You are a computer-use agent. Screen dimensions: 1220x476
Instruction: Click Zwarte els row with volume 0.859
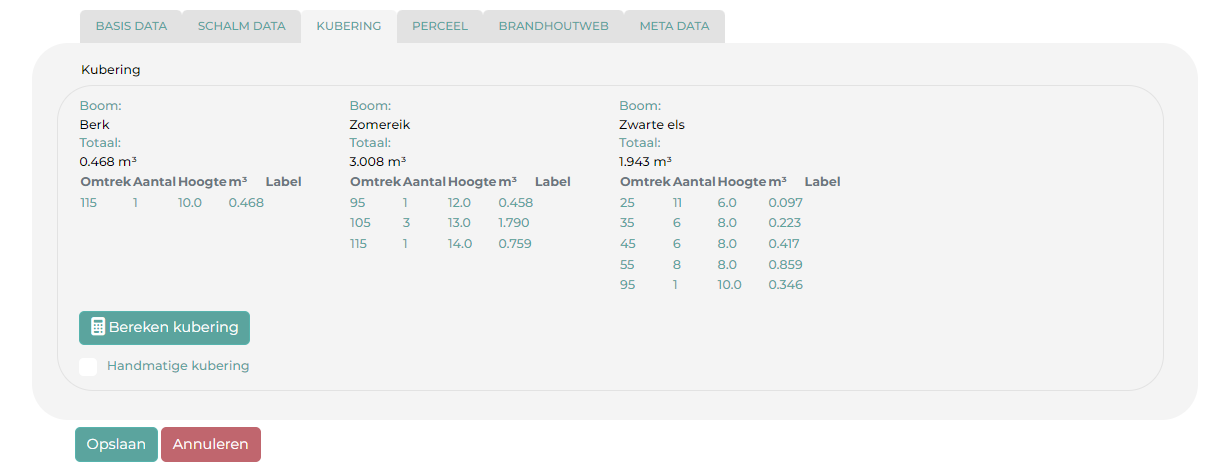[x=710, y=265]
